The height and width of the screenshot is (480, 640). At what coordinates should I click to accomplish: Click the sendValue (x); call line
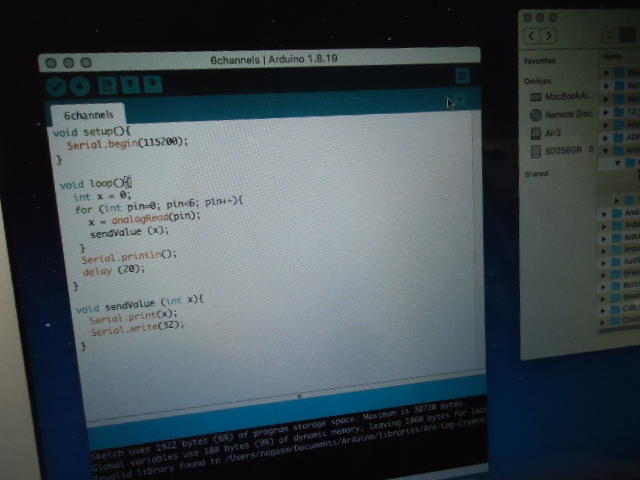coord(129,232)
